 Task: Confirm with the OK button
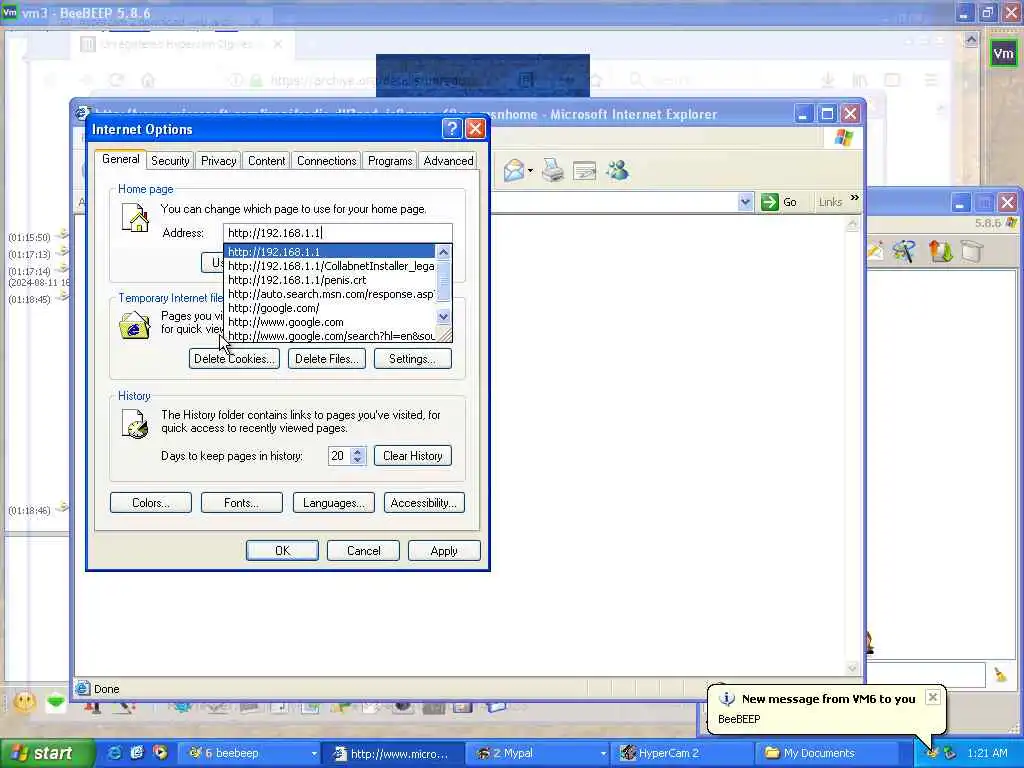tap(282, 551)
